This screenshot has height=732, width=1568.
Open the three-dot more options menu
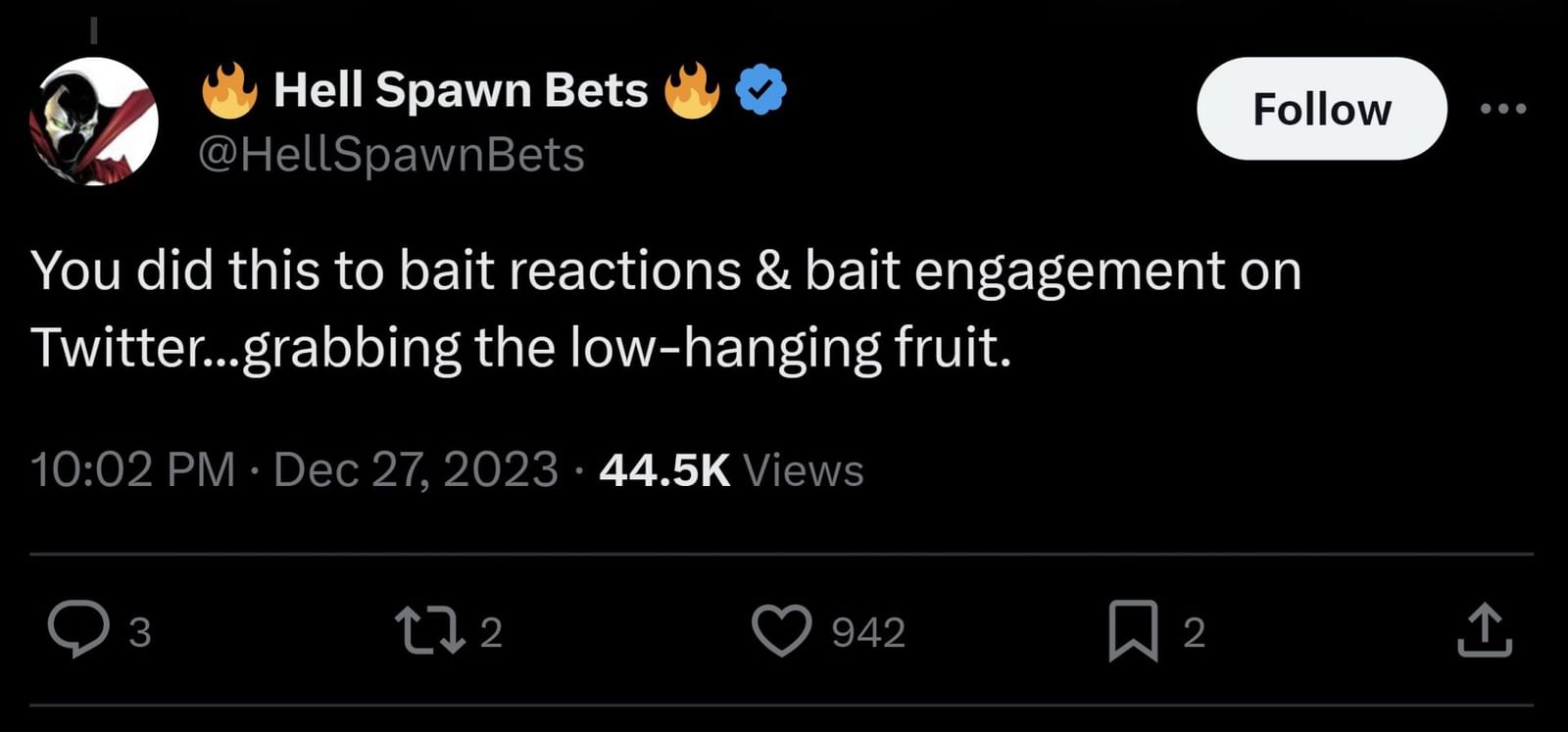pos(1502,109)
